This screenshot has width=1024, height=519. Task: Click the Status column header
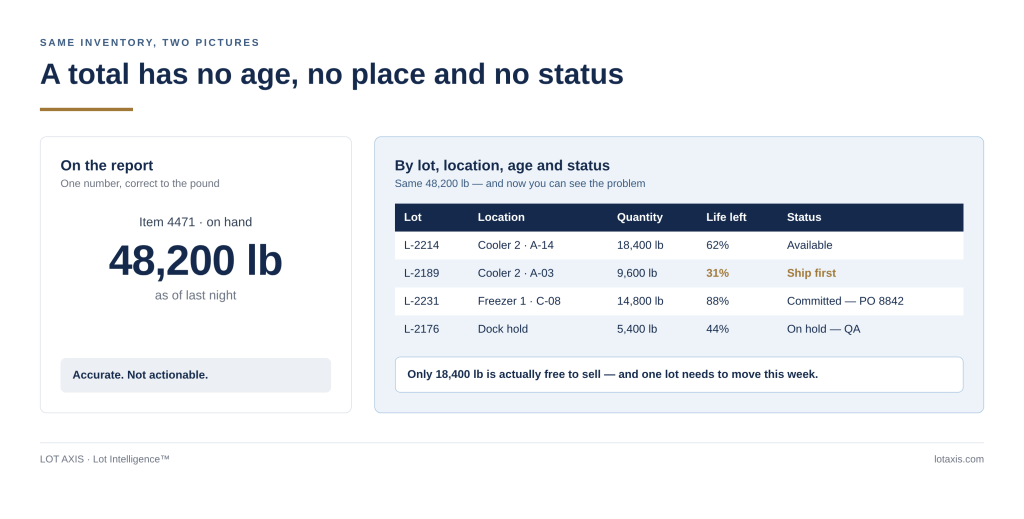click(804, 217)
